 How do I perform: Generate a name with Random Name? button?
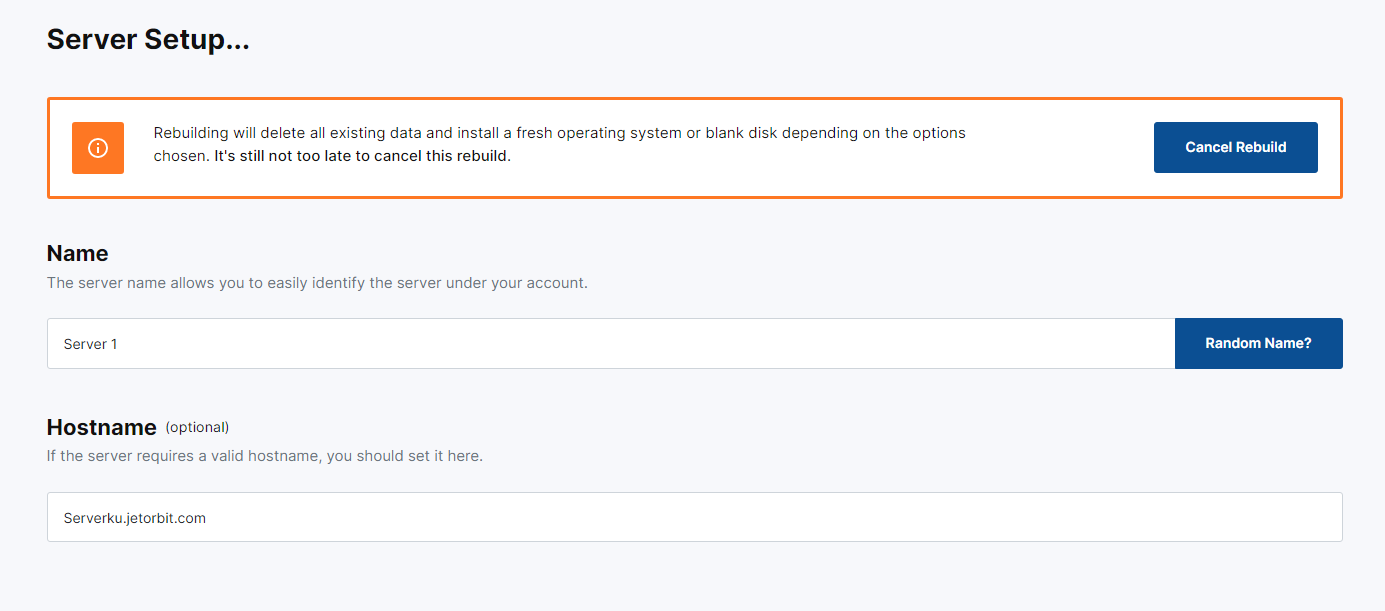[1258, 343]
